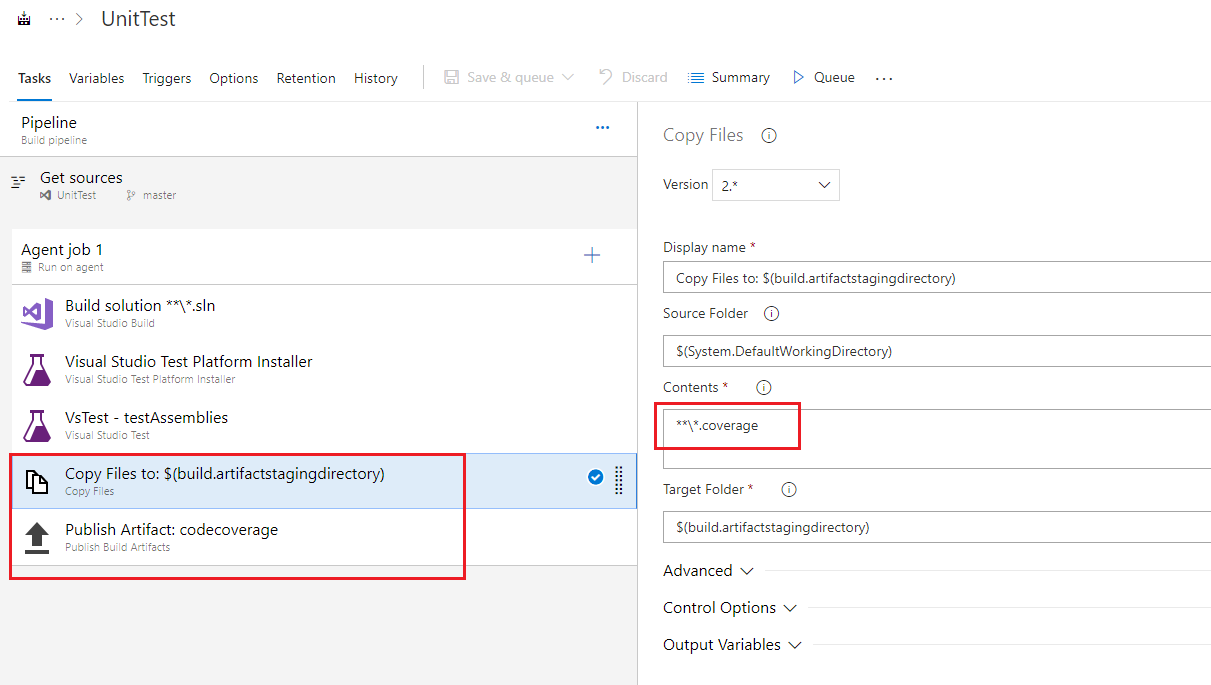Click the Source Folder info icon
Viewport: 1211px width, 685px height.
[x=771, y=314]
